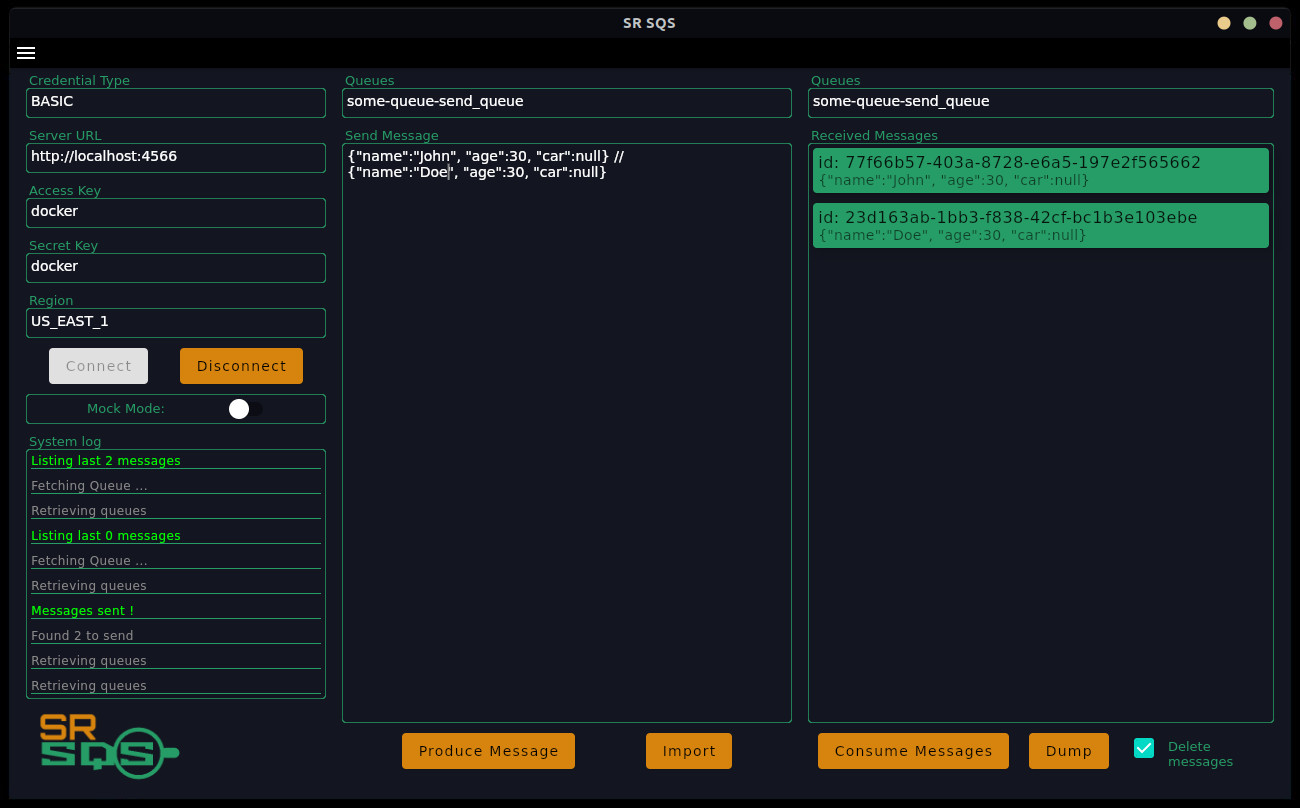1300x808 pixels.
Task: Open the Queues dropdown above Received Messages
Action: [x=1041, y=102]
